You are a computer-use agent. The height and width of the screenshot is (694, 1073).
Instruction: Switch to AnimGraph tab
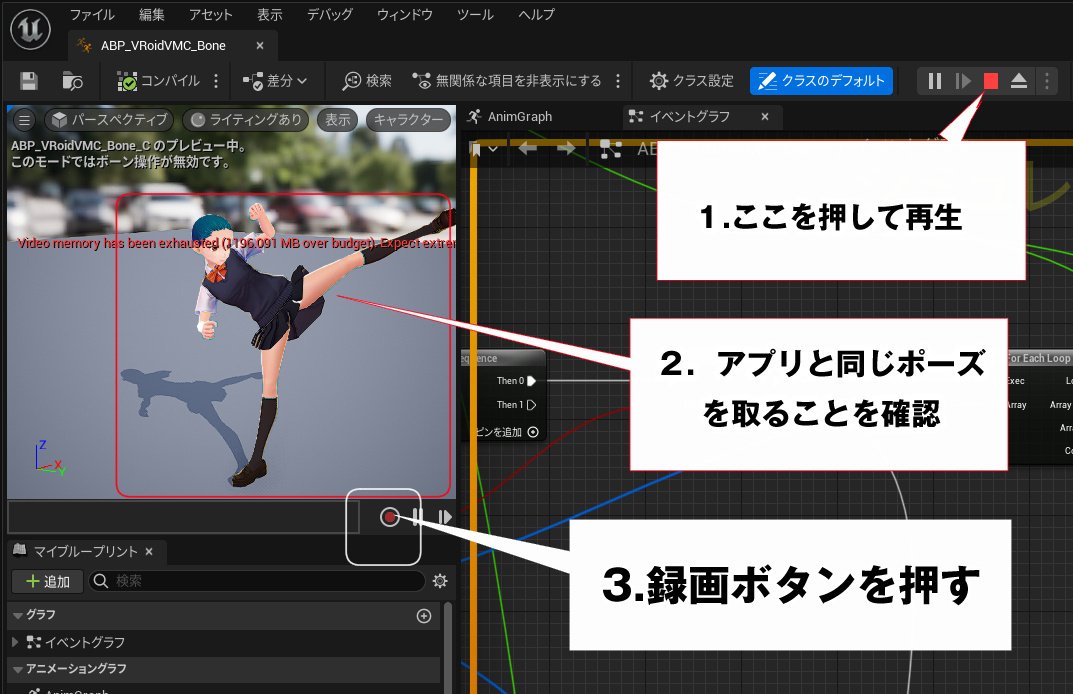[510, 116]
